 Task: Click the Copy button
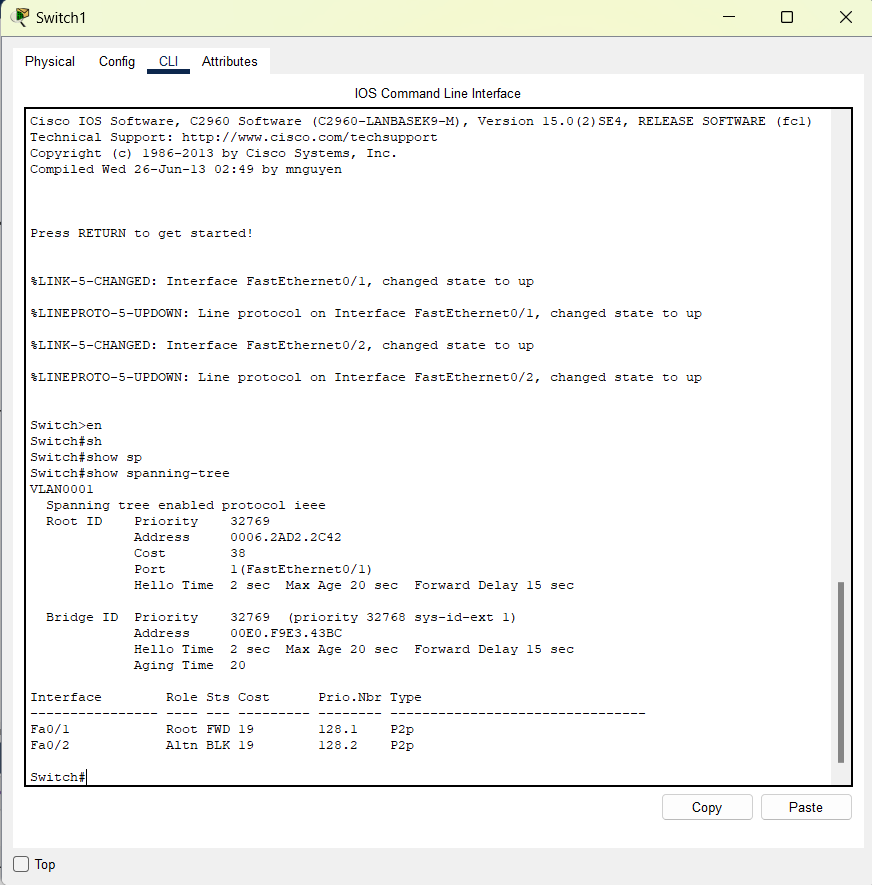point(707,807)
